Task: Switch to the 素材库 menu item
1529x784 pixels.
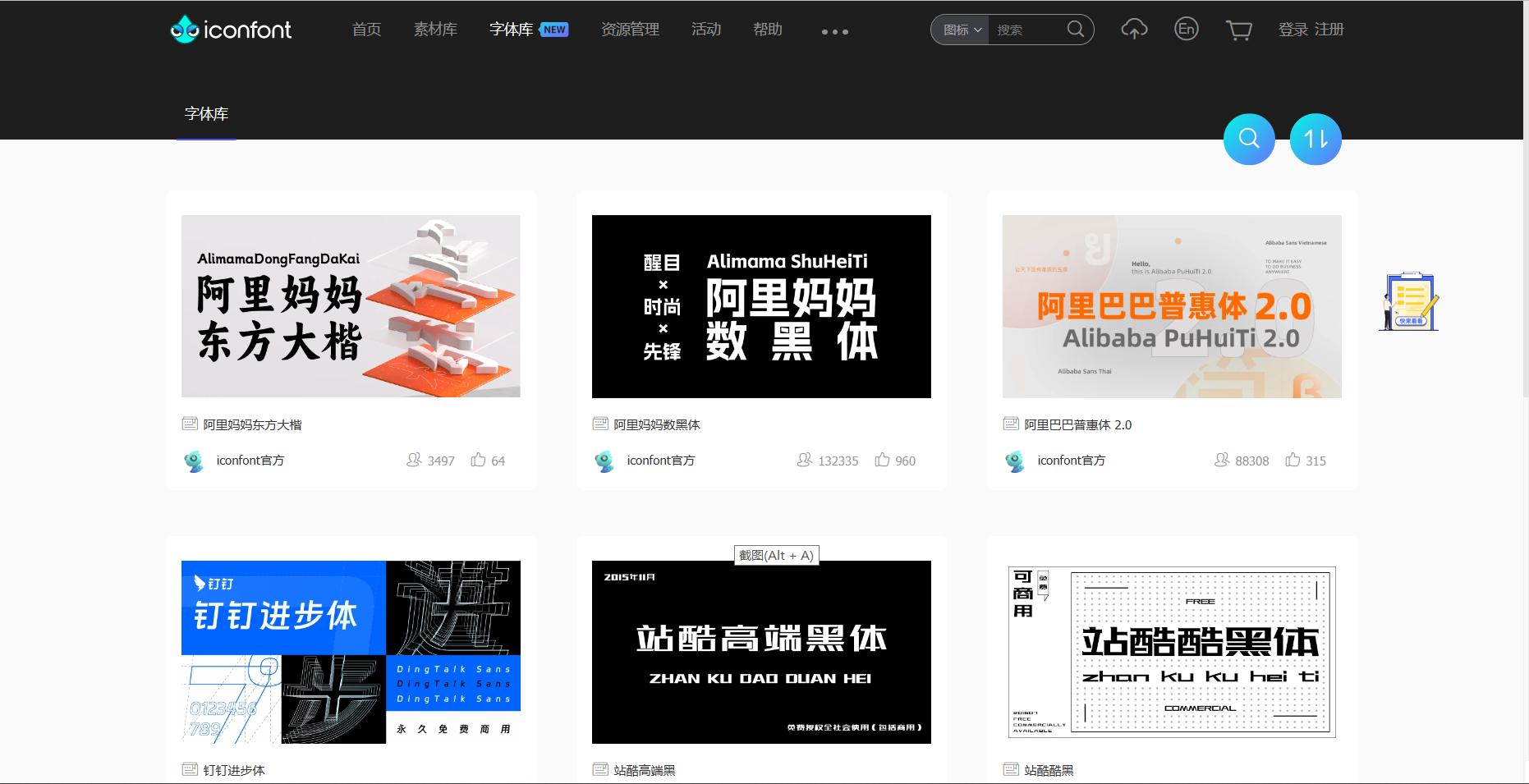Action: tap(435, 30)
